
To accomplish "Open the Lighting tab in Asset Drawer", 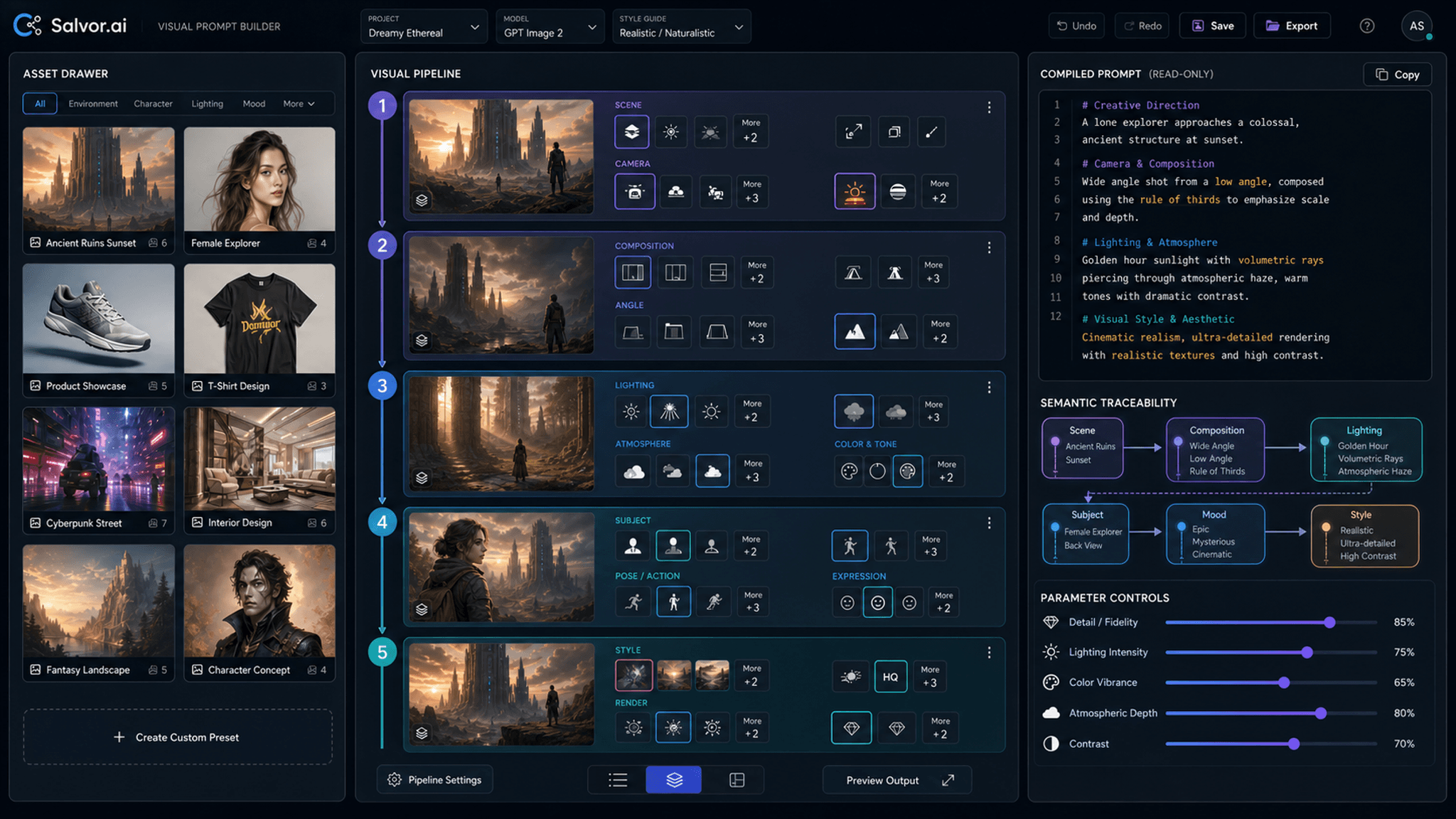I will point(207,104).
